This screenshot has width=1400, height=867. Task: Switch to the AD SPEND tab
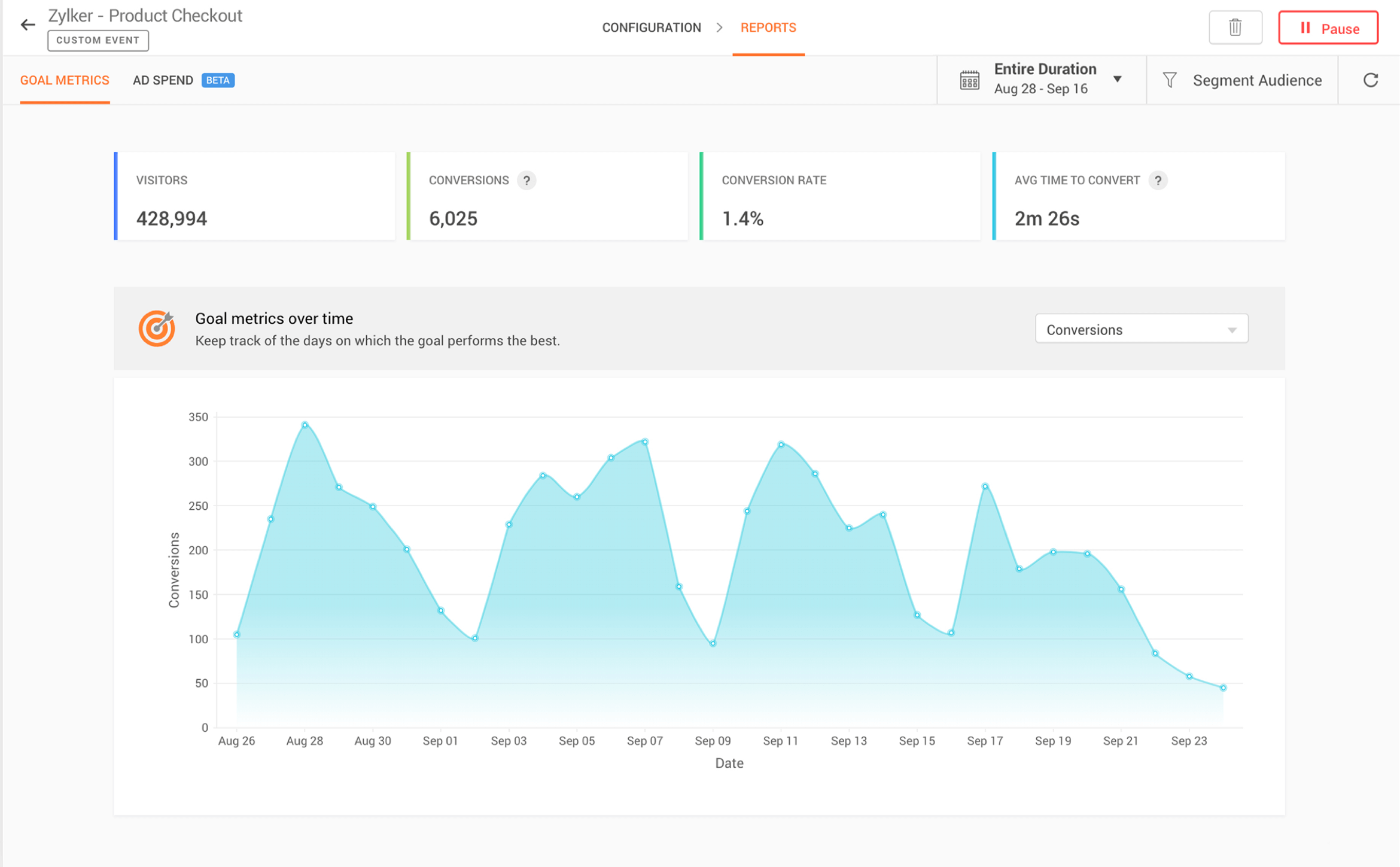coord(163,80)
